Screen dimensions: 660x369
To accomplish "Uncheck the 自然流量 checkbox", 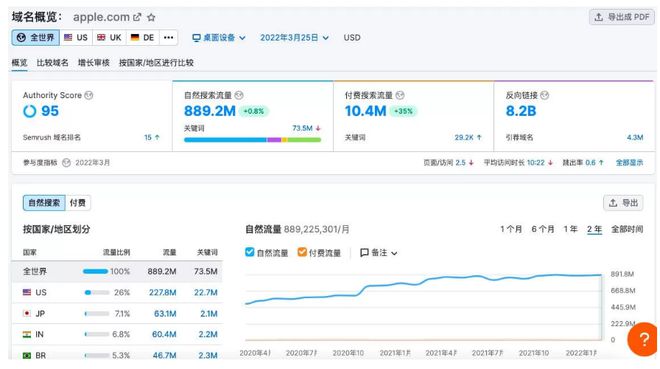I will click(250, 252).
